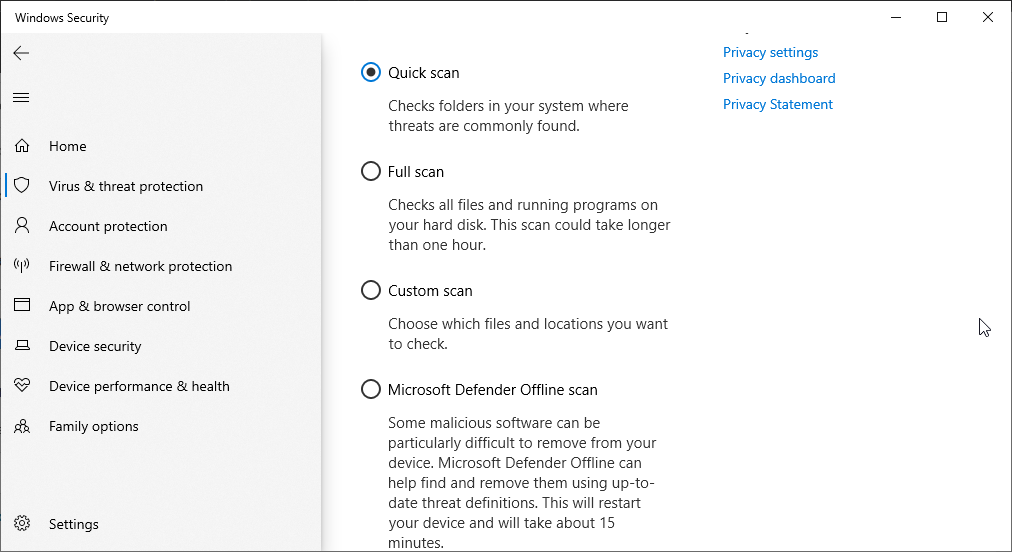Click the Virus & threat protection shield icon

22,186
